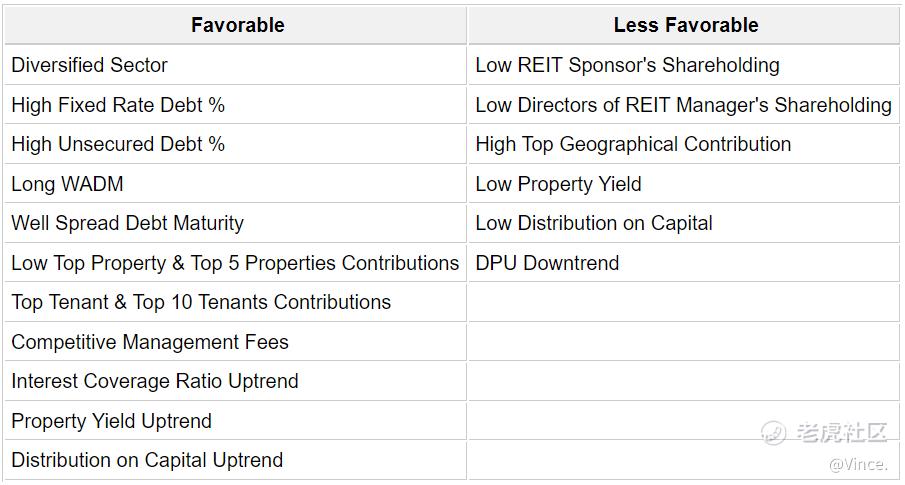This screenshot has width=905, height=485.
Task: Select the Low Distribution on Capital cell
Action: [684, 223]
